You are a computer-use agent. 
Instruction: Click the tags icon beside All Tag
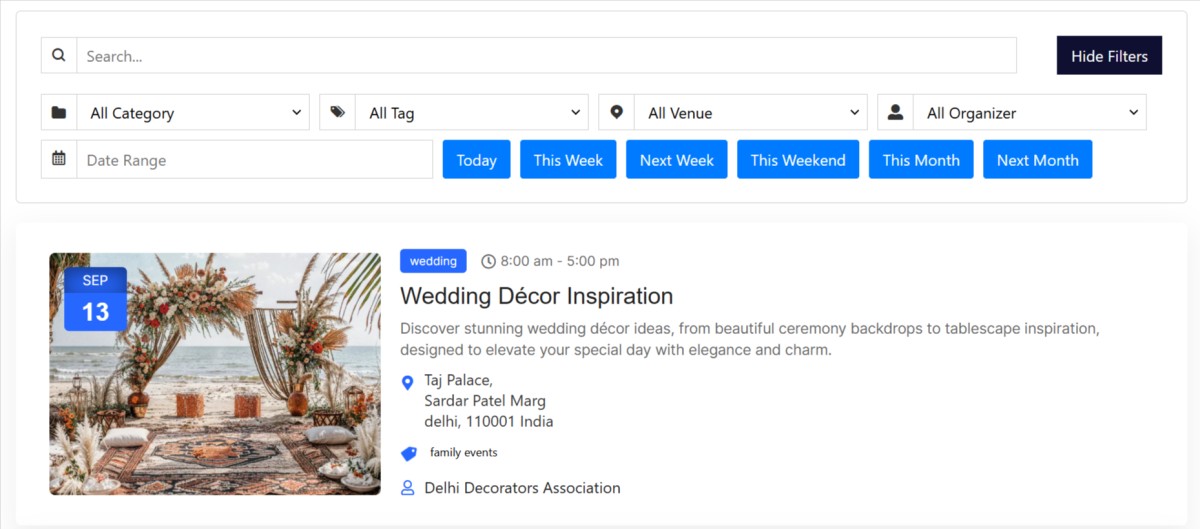pos(337,113)
